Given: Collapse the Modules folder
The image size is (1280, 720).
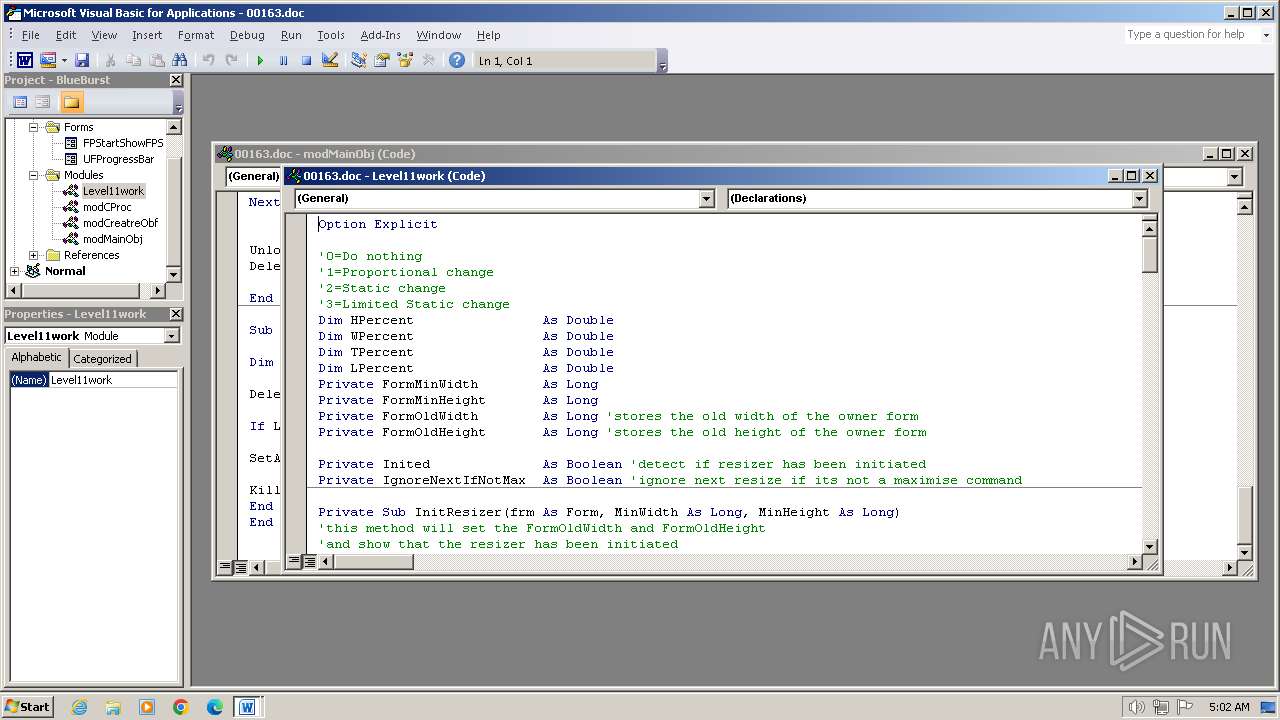Looking at the screenshot, I should (33, 175).
